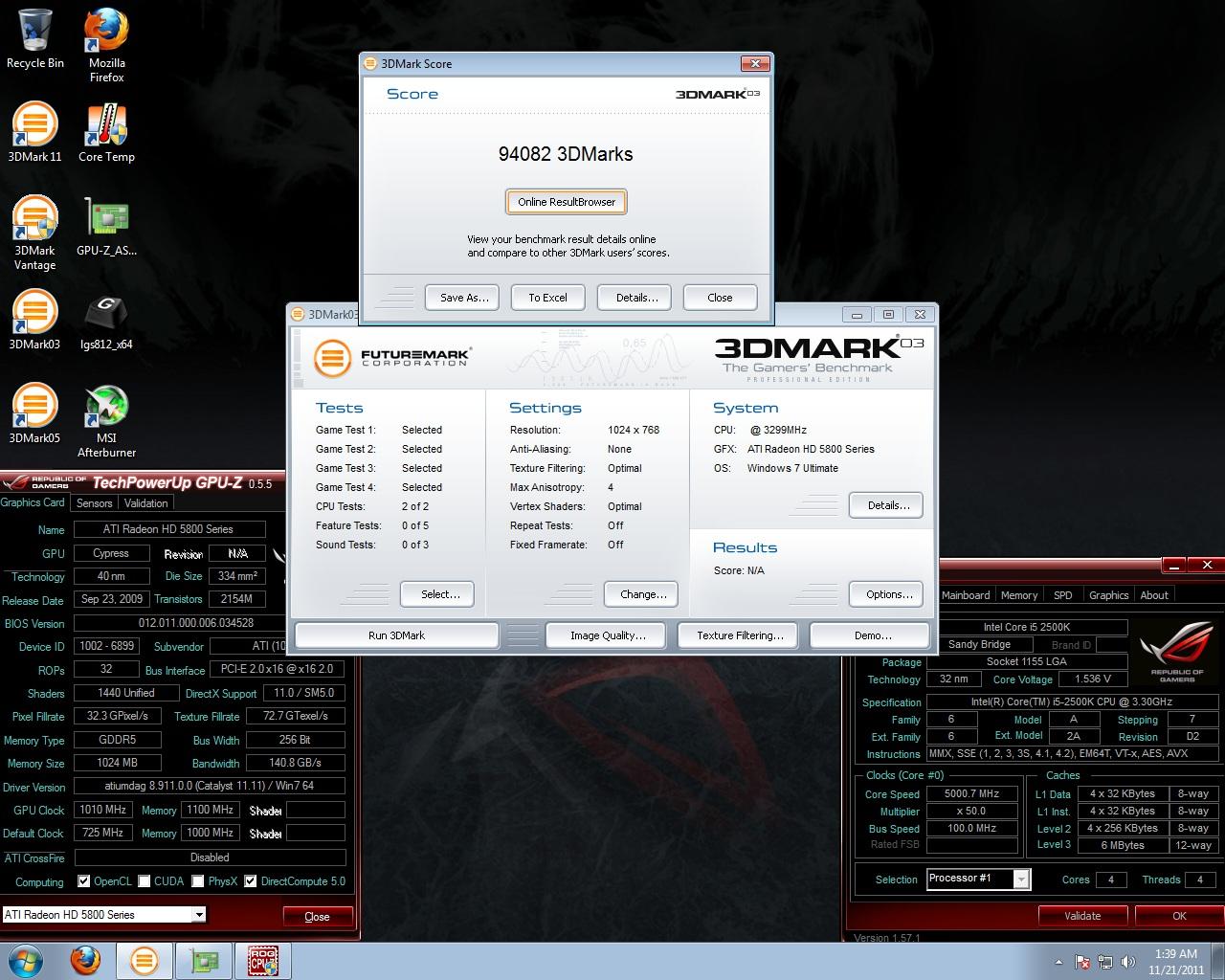The height and width of the screenshot is (980, 1225).
Task: Open the Processor #1 selection dropdown
Action: [978, 879]
